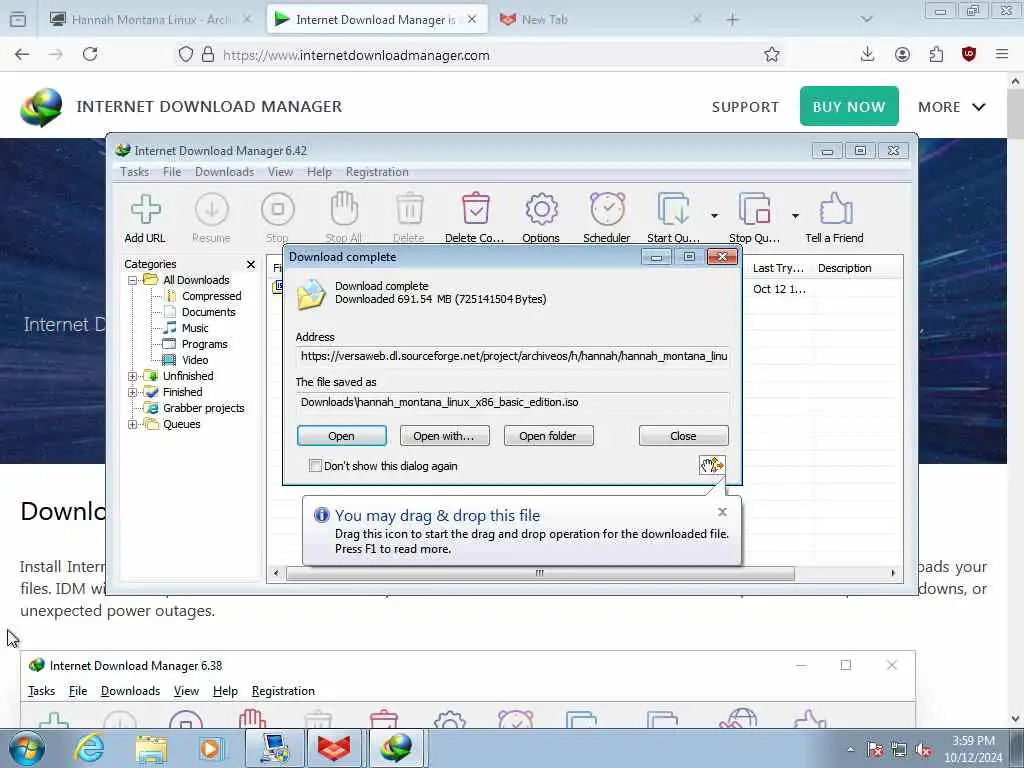
Task: Expand the Queues category node
Action: (133, 424)
